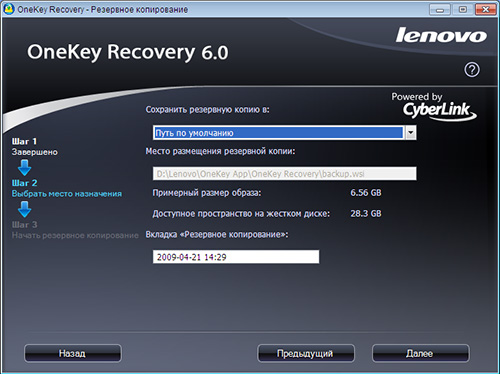This screenshot has width=500, height=374.
Task: Click 'Начать резервное копирование' label
Action: click(75, 235)
